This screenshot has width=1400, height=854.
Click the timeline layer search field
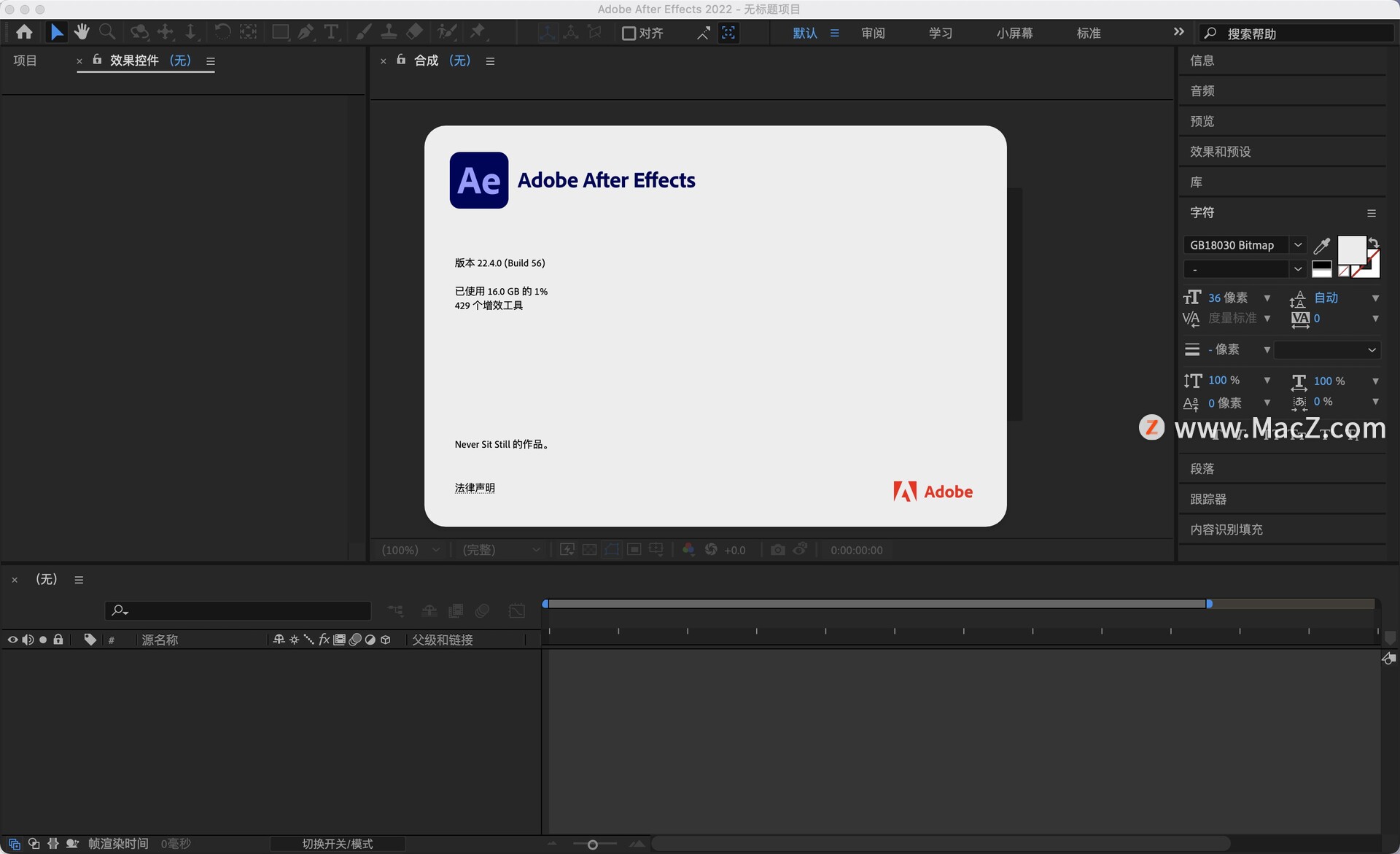238,610
